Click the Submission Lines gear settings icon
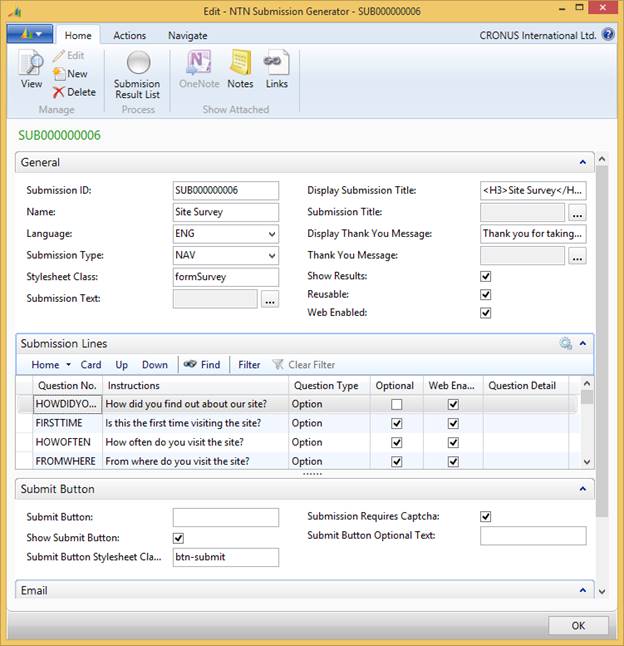This screenshot has height=646, width=624. [x=566, y=343]
